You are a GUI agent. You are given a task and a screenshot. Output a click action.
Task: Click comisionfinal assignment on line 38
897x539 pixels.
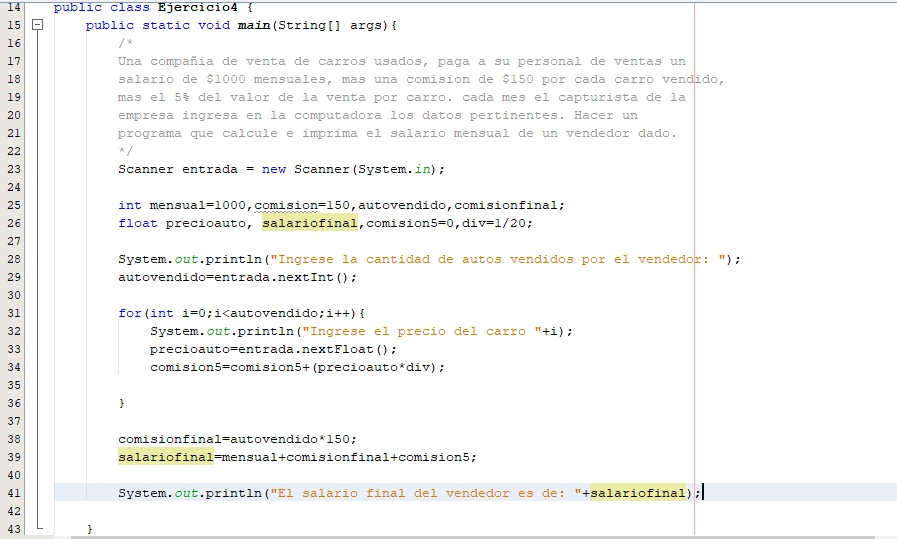pyautogui.click(x=170, y=439)
